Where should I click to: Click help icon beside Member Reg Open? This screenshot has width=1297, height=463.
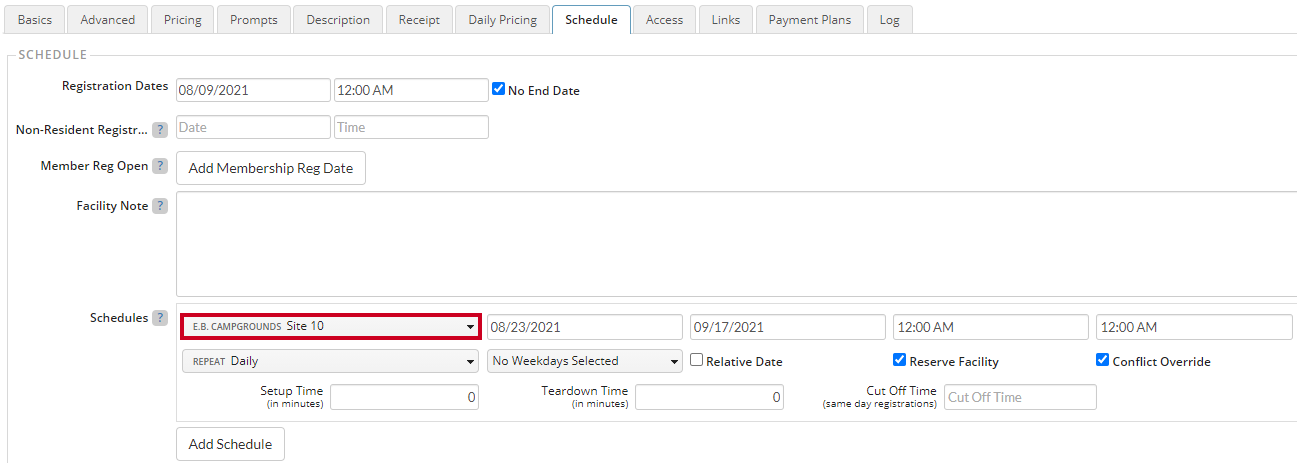(160, 166)
